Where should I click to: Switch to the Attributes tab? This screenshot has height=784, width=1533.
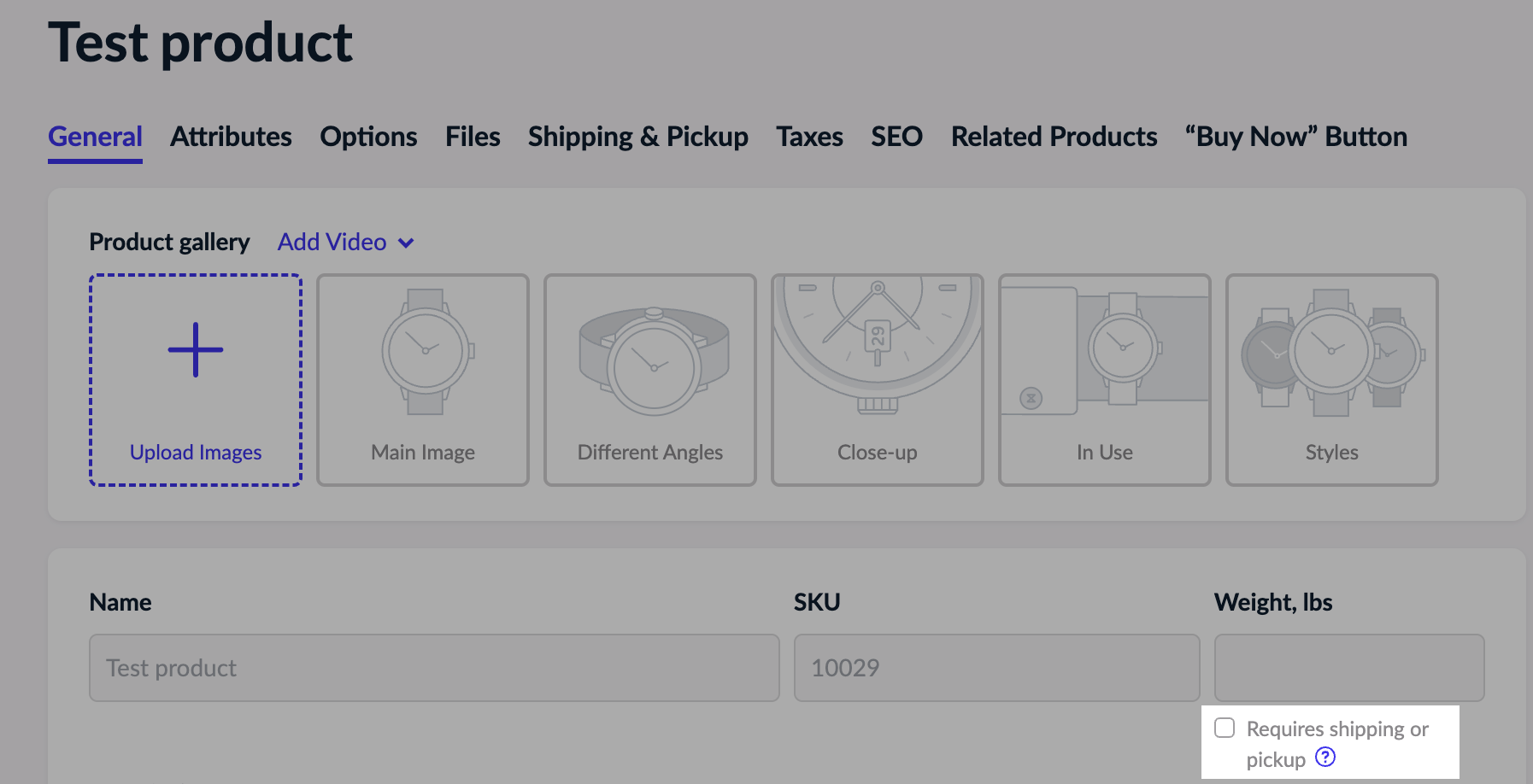(x=231, y=137)
